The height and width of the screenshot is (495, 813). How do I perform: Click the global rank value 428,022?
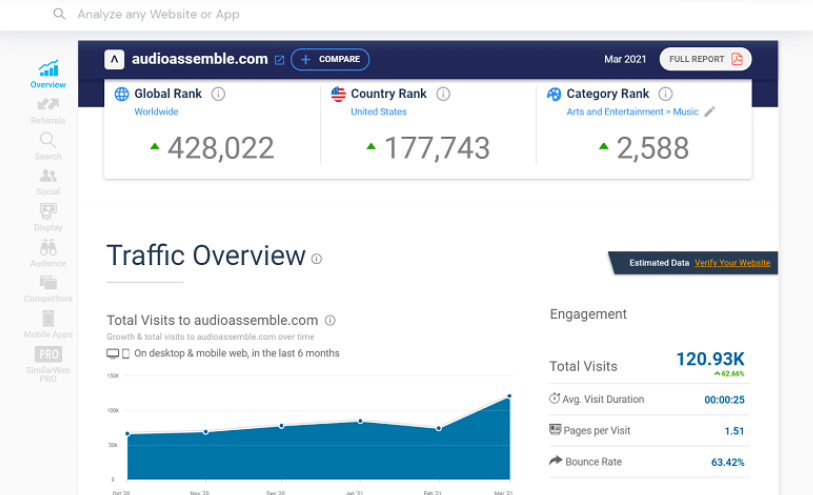click(x=220, y=148)
